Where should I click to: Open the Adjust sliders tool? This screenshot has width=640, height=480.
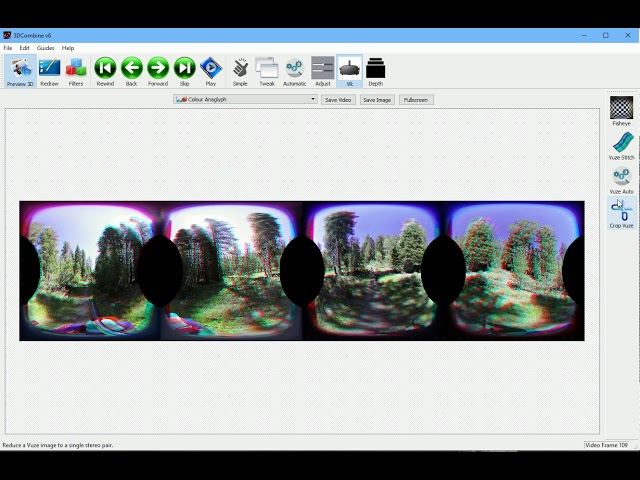(323, 71)
